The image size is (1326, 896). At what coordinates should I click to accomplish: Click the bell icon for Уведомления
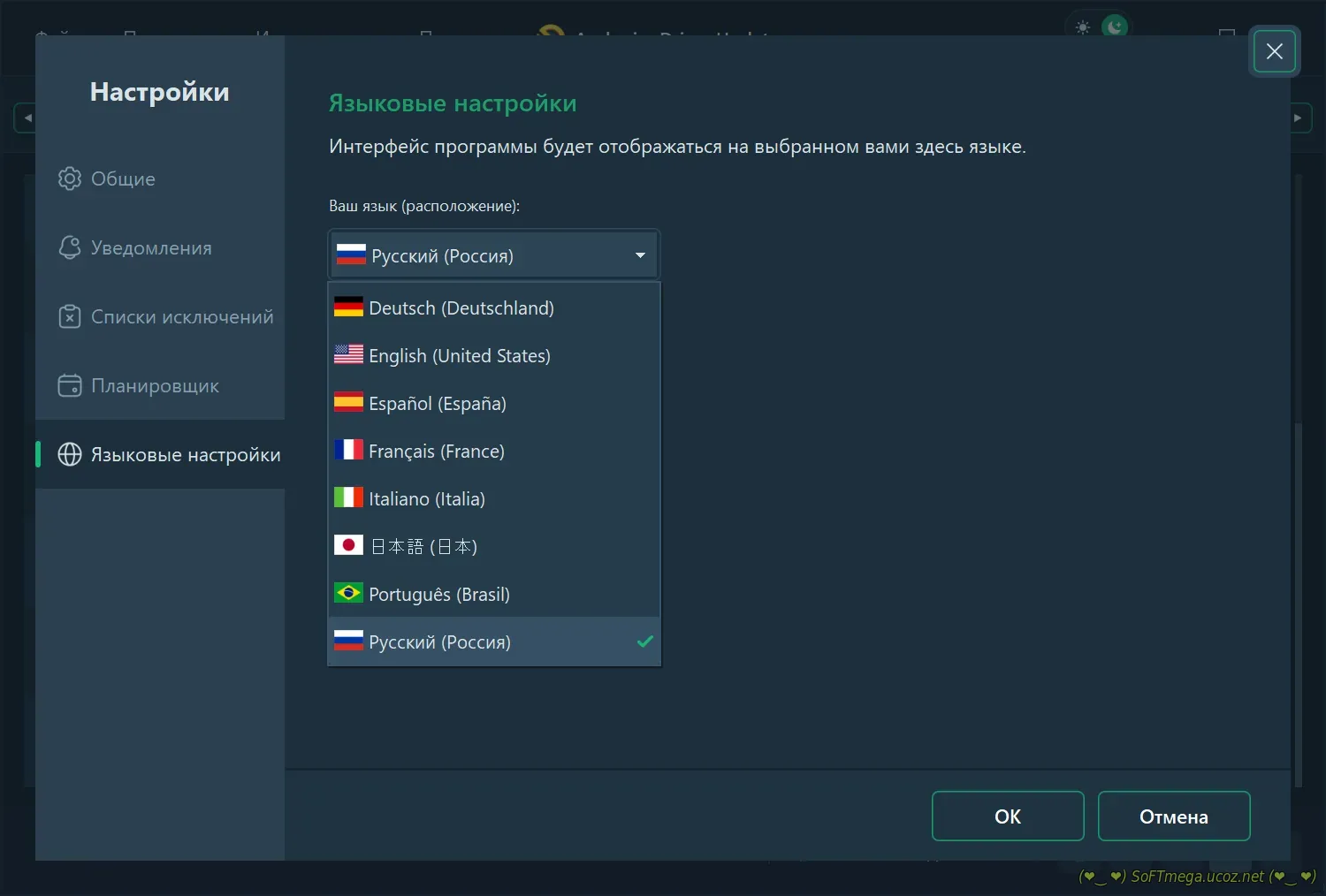(x=69, y=247)
